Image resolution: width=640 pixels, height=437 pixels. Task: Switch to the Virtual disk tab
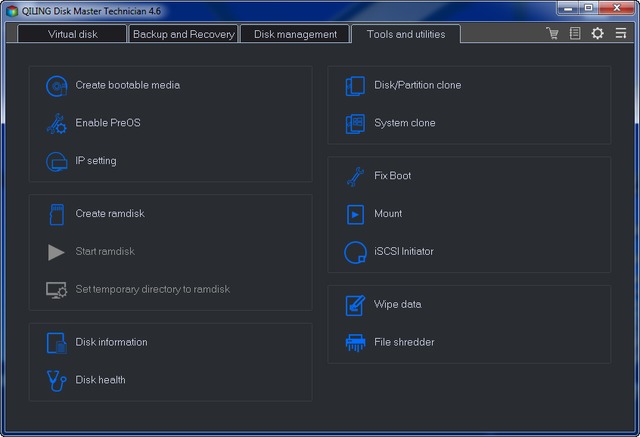coord(73,34)
